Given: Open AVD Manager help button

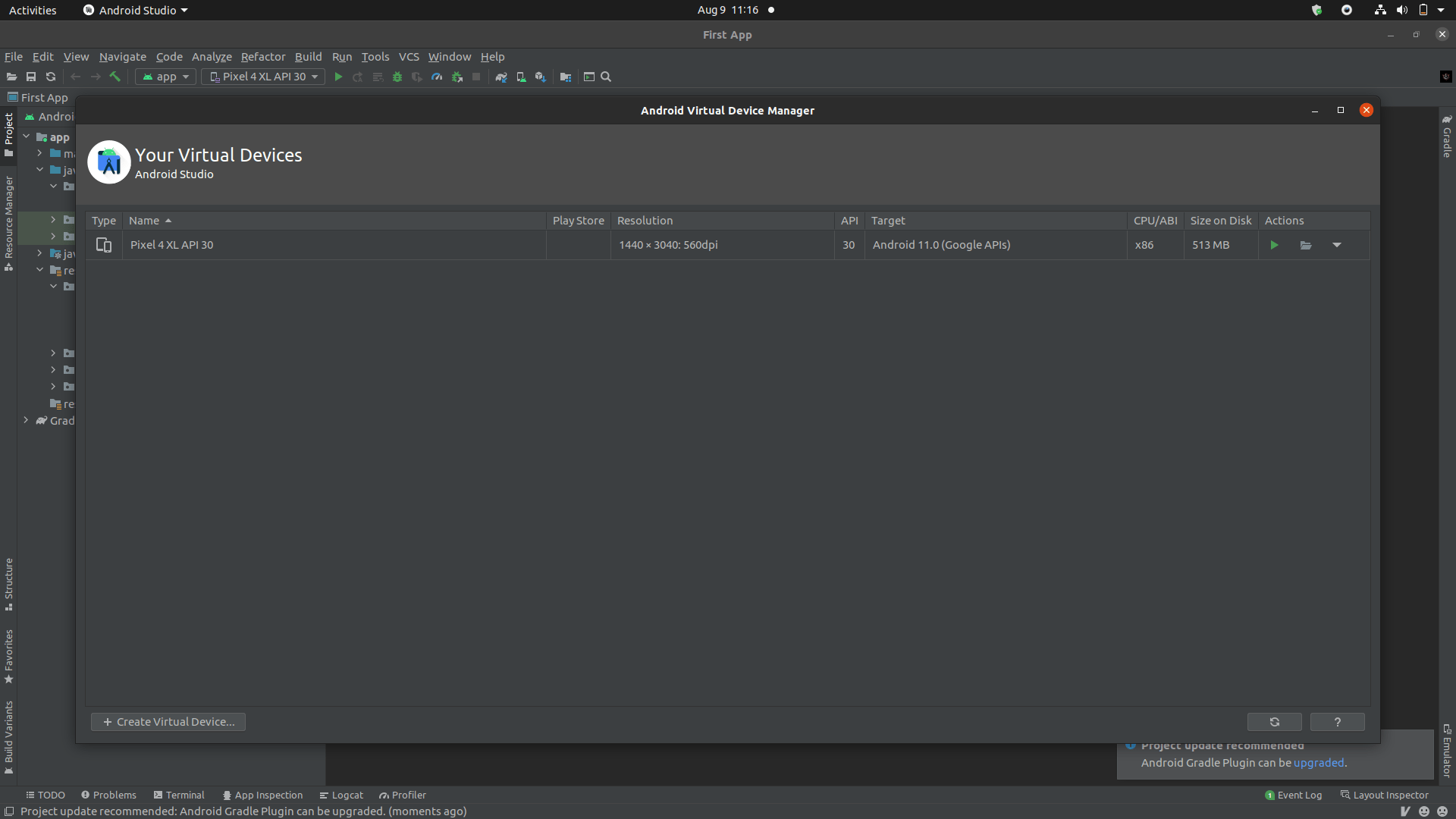Looking at the screenshot, I should coord(1337,722).
